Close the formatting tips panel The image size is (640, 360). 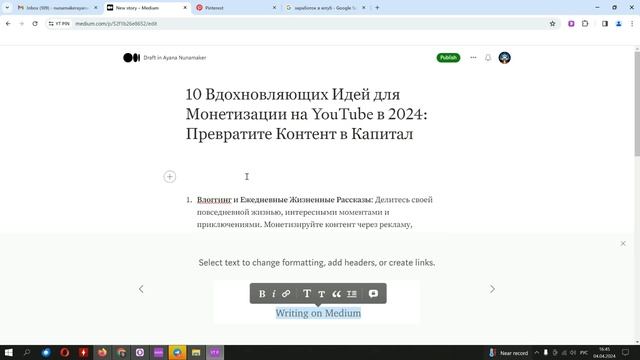[x=623, y=243]
